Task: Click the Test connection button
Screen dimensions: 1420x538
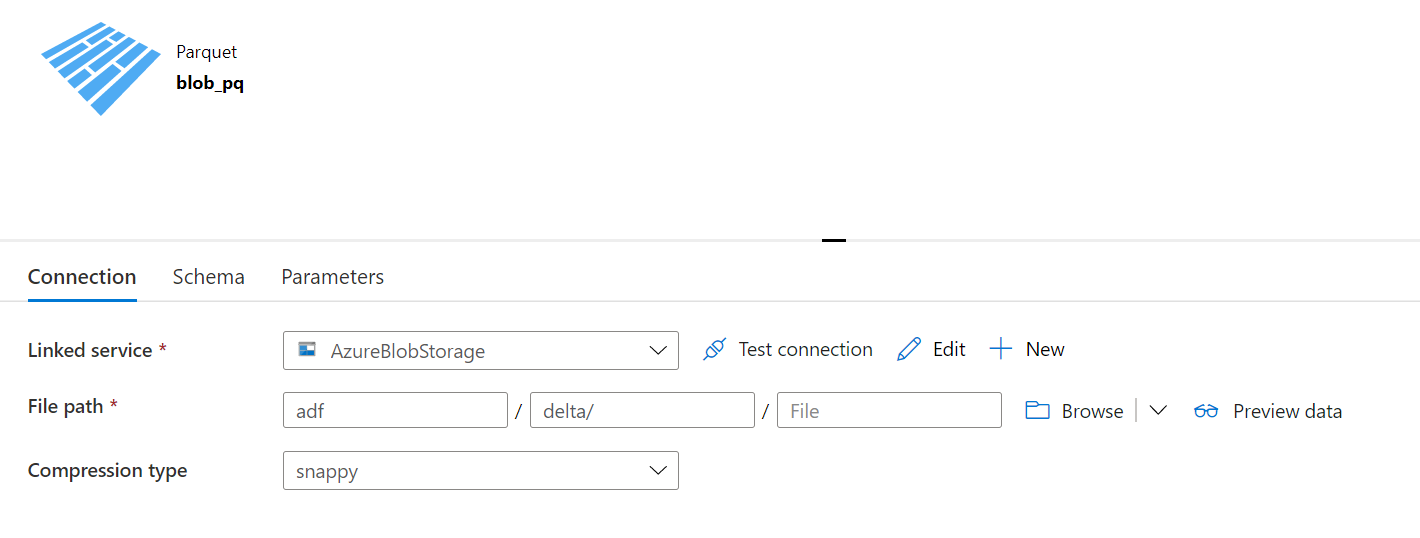Action: click(x=788, y=349)
